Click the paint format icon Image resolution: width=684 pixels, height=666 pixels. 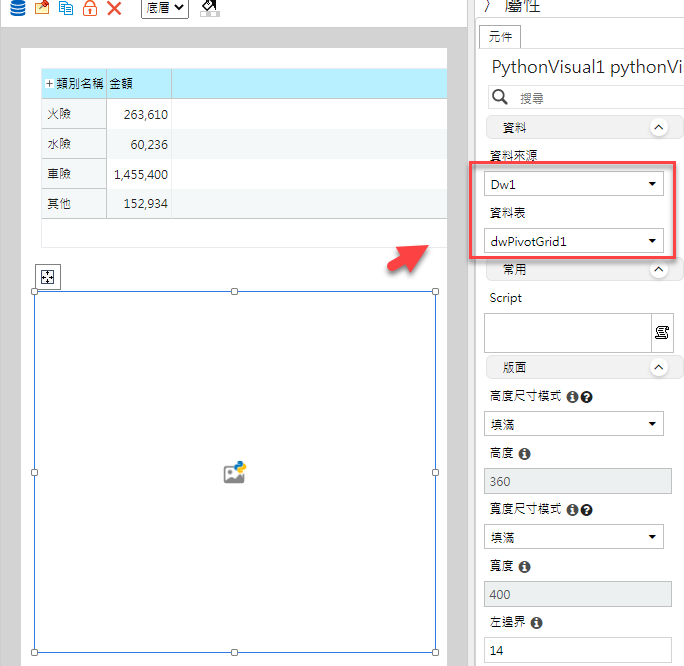coord(210,8)
